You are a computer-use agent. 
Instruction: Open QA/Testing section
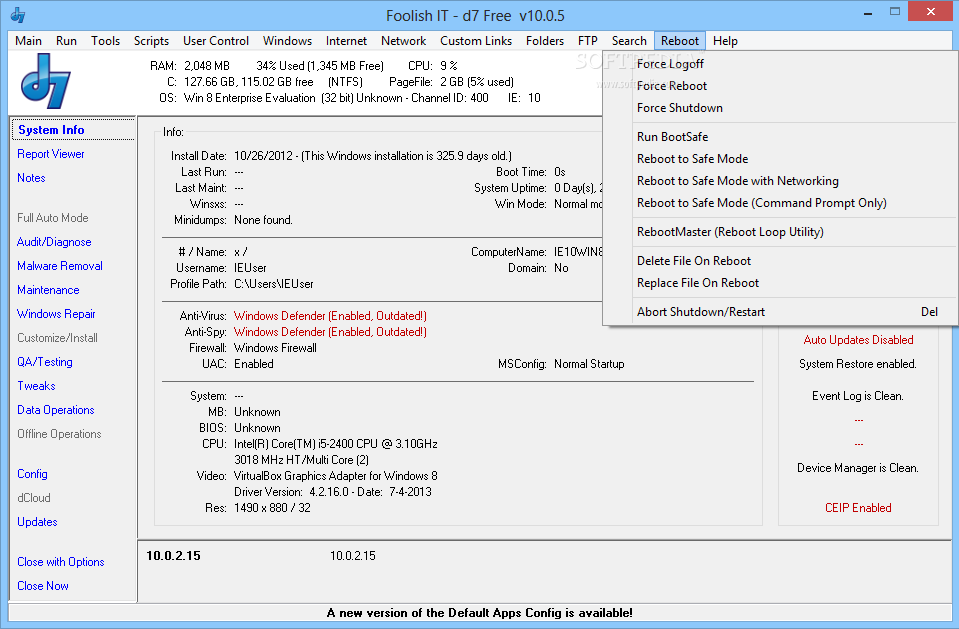pyautogui.click(x=45, y=362)
